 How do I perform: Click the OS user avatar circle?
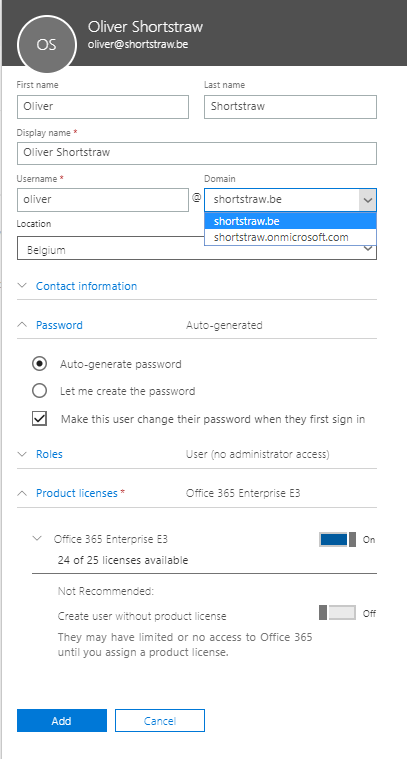coord(46,45)
